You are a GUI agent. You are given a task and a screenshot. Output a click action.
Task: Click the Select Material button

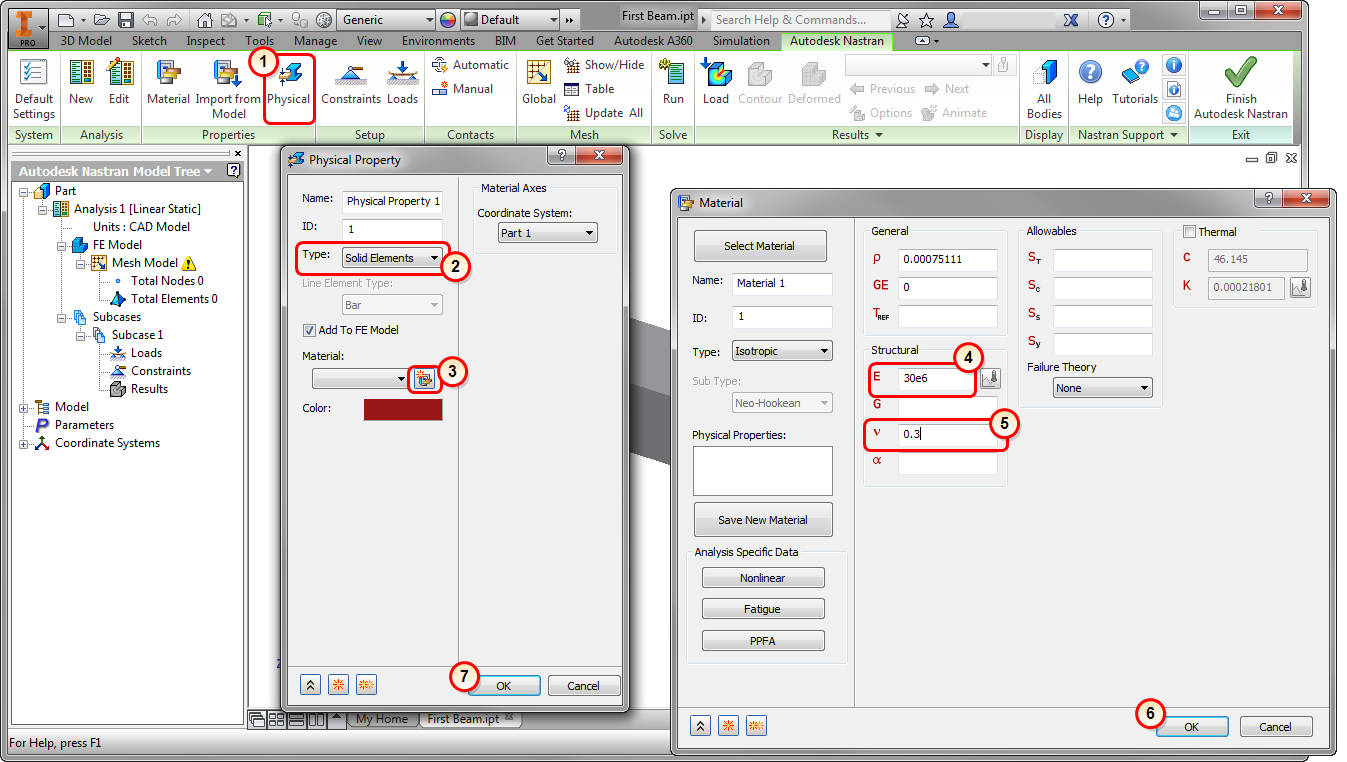[x=760, y=246]
